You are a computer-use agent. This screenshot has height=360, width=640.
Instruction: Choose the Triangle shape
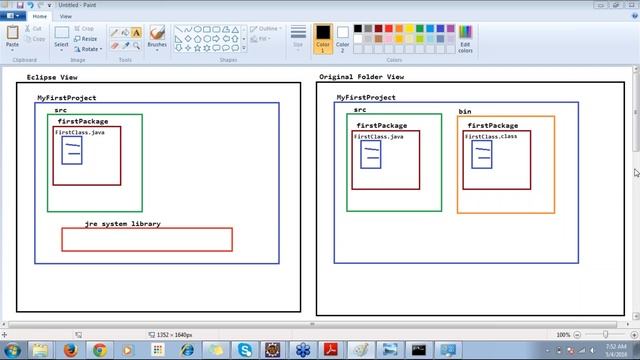235,30
